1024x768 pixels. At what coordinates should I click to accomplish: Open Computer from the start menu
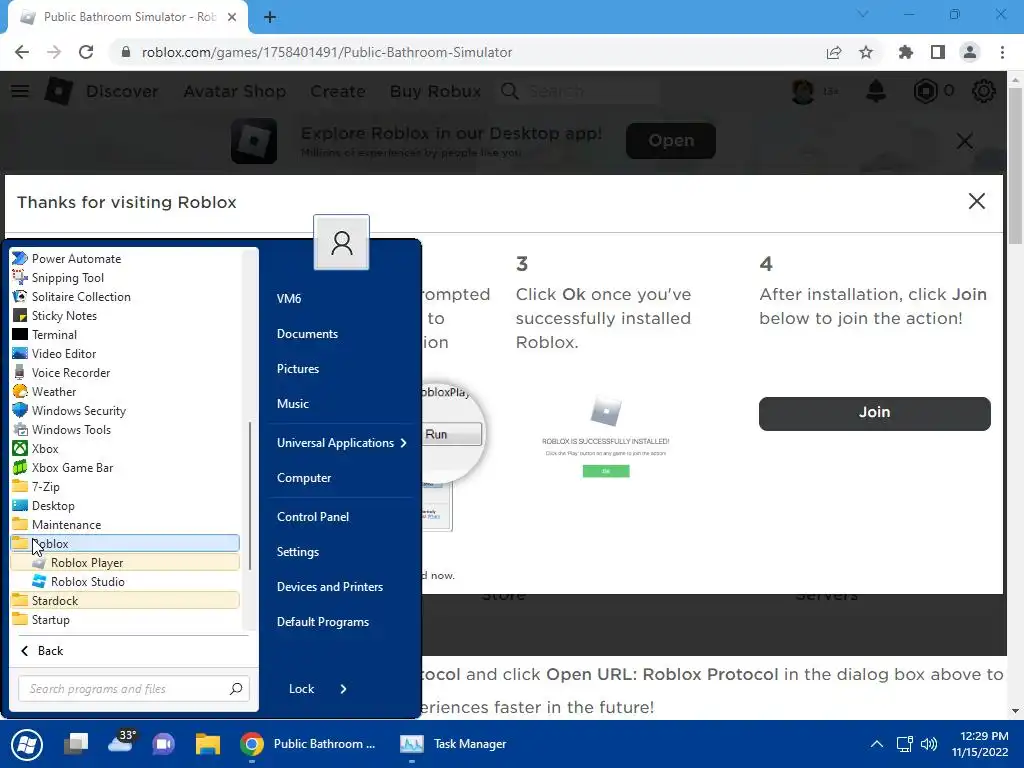(304, 477)
